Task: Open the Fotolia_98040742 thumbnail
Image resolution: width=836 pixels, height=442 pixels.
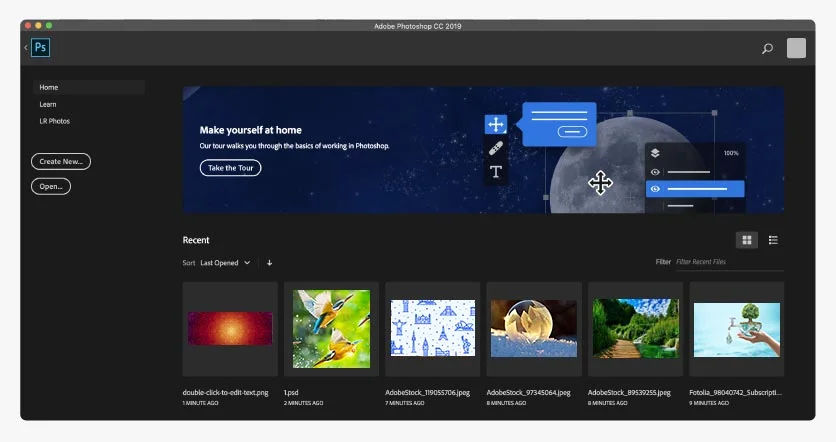Action: [x=737, y=329]
